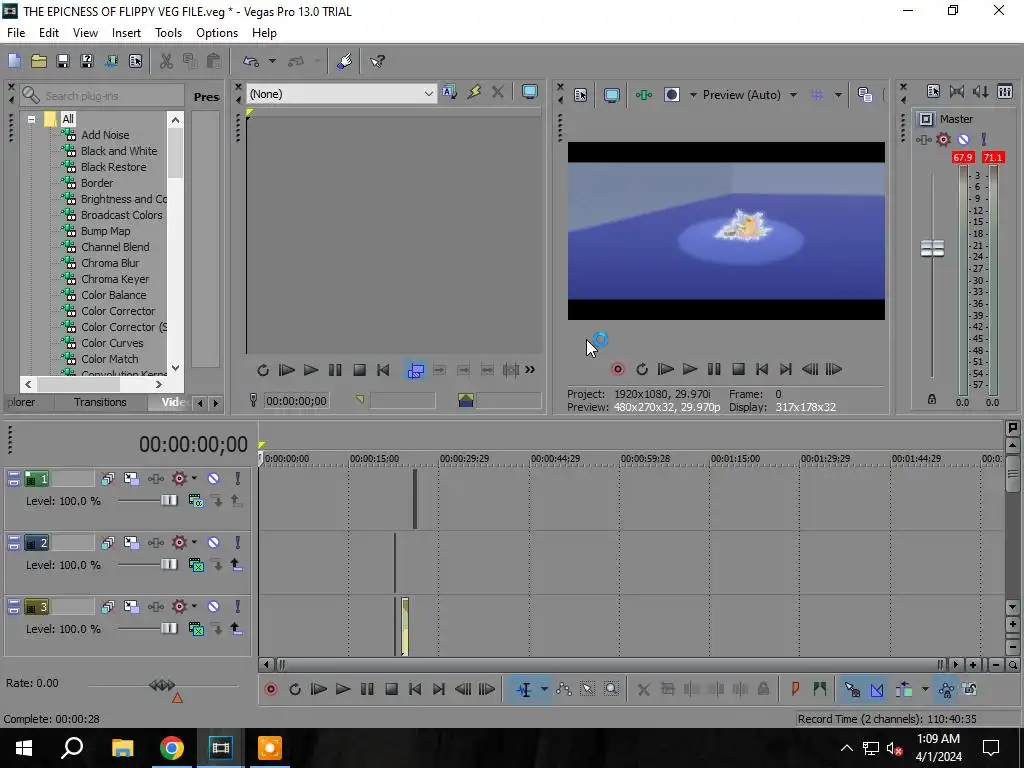Click Track 2 compositing mode icon

195,565
